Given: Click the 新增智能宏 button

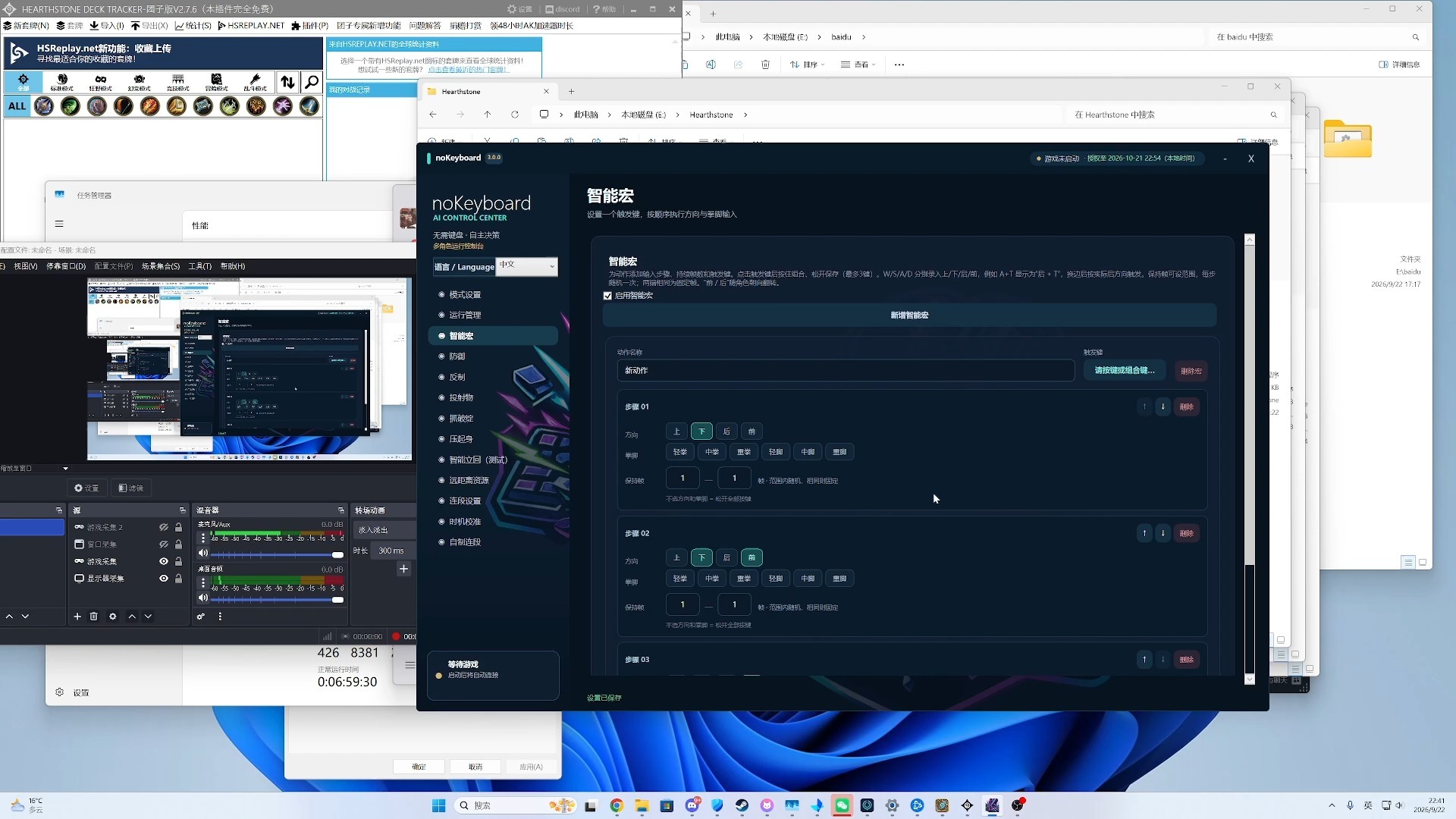Looking at the screenshot, I should [x=909, y=315].
